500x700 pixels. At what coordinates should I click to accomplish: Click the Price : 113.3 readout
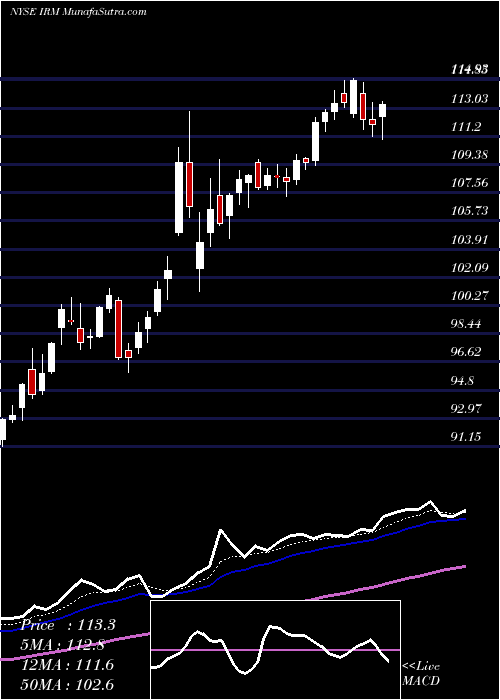[x=68, y=625]
